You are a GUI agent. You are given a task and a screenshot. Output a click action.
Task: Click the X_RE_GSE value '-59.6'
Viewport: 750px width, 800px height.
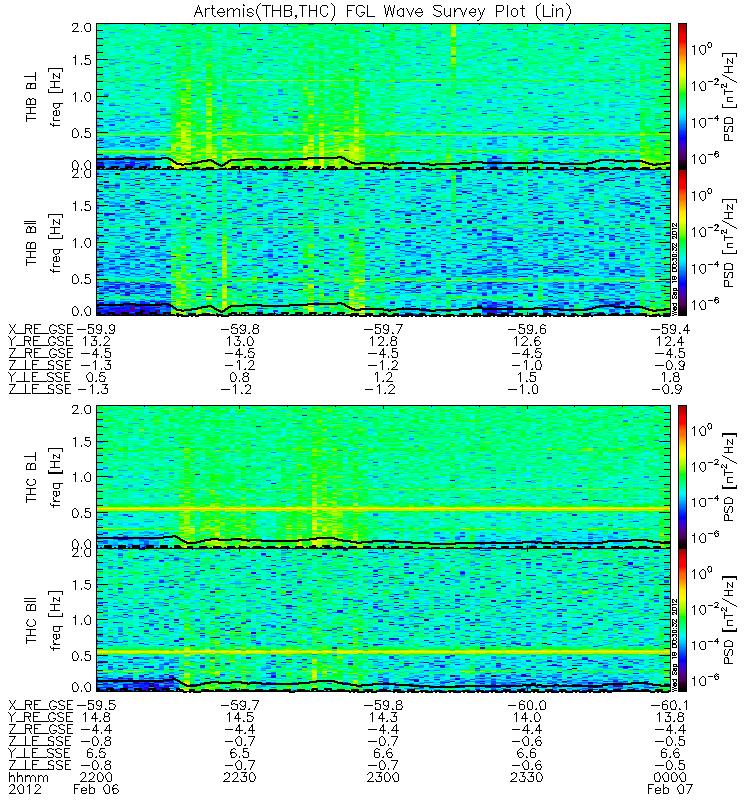click(x=527, y=329)
